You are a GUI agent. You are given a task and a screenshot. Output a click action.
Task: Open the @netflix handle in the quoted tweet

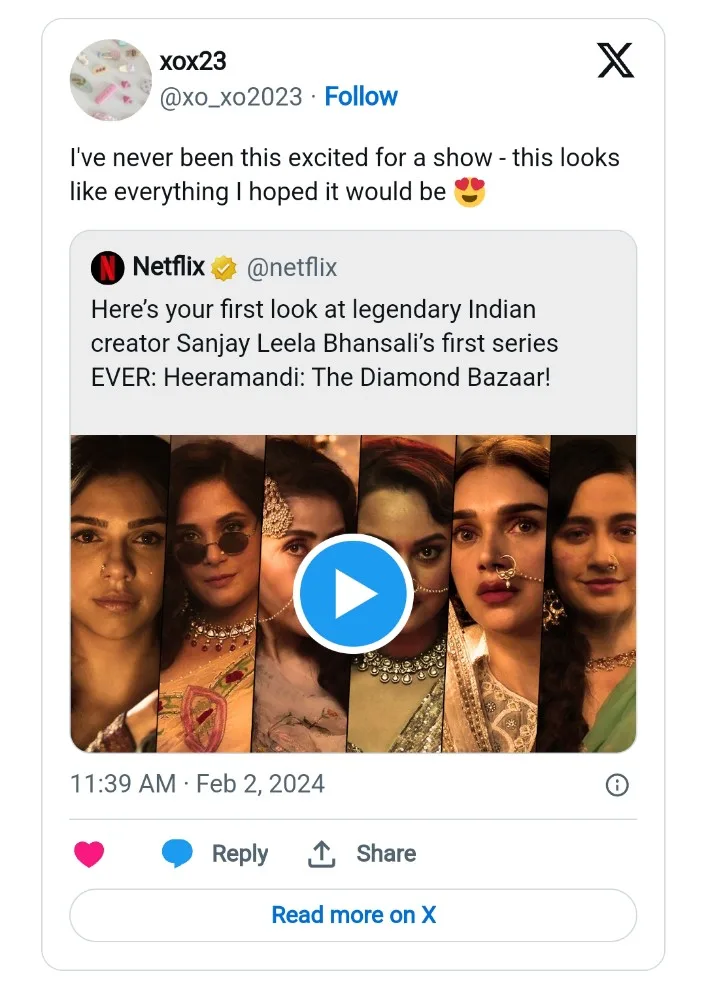point(292,268)
